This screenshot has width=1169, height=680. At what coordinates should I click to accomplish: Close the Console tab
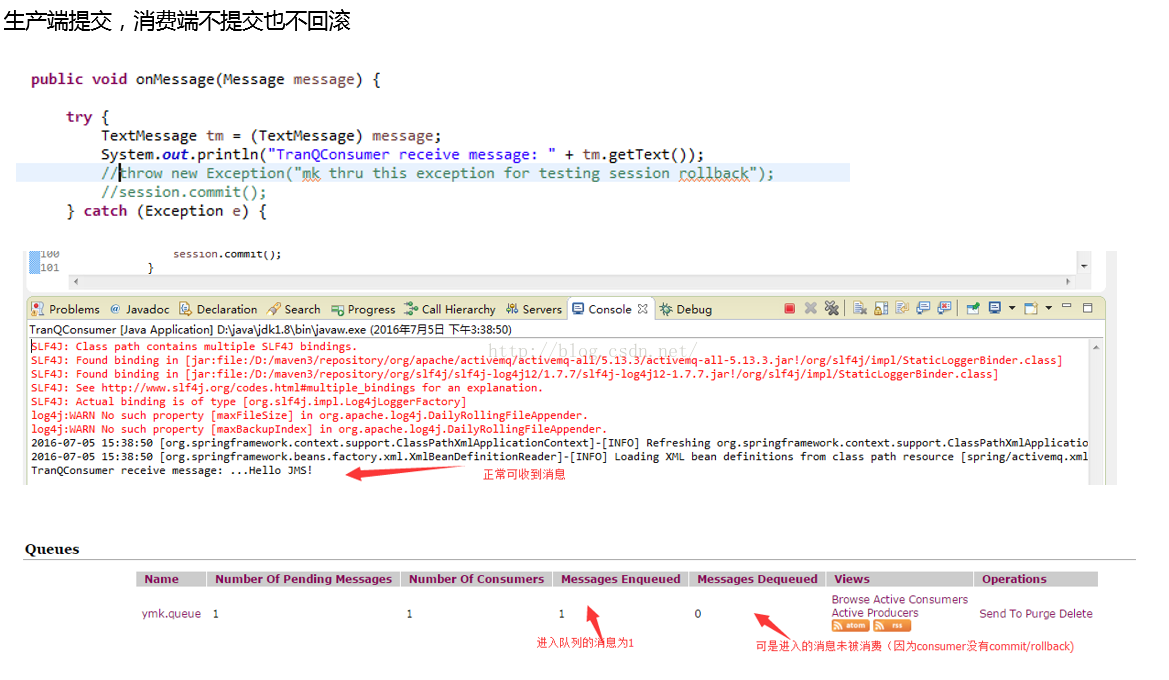pos(642,309)
